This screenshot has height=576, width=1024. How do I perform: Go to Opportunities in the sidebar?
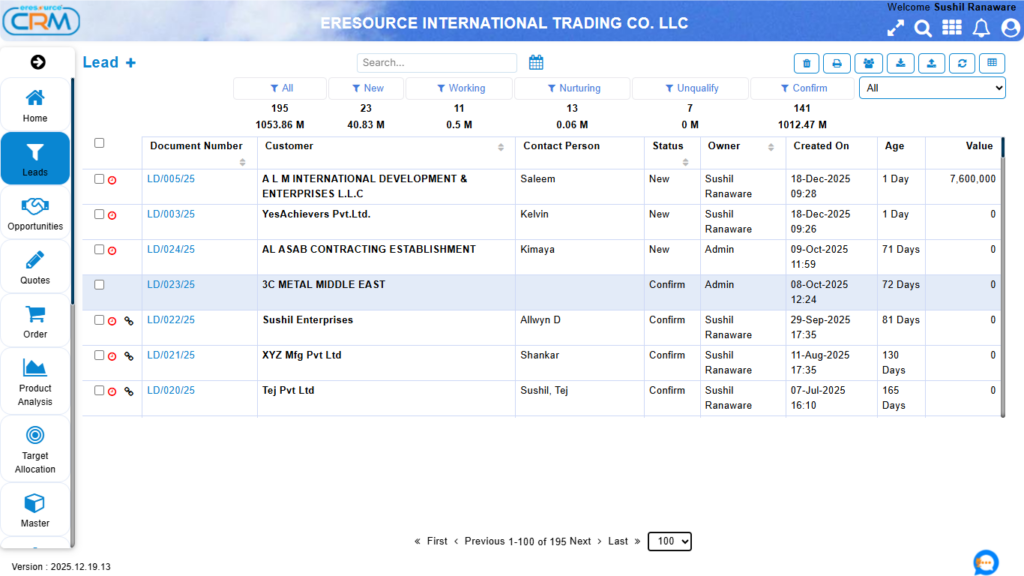point(35,214)
